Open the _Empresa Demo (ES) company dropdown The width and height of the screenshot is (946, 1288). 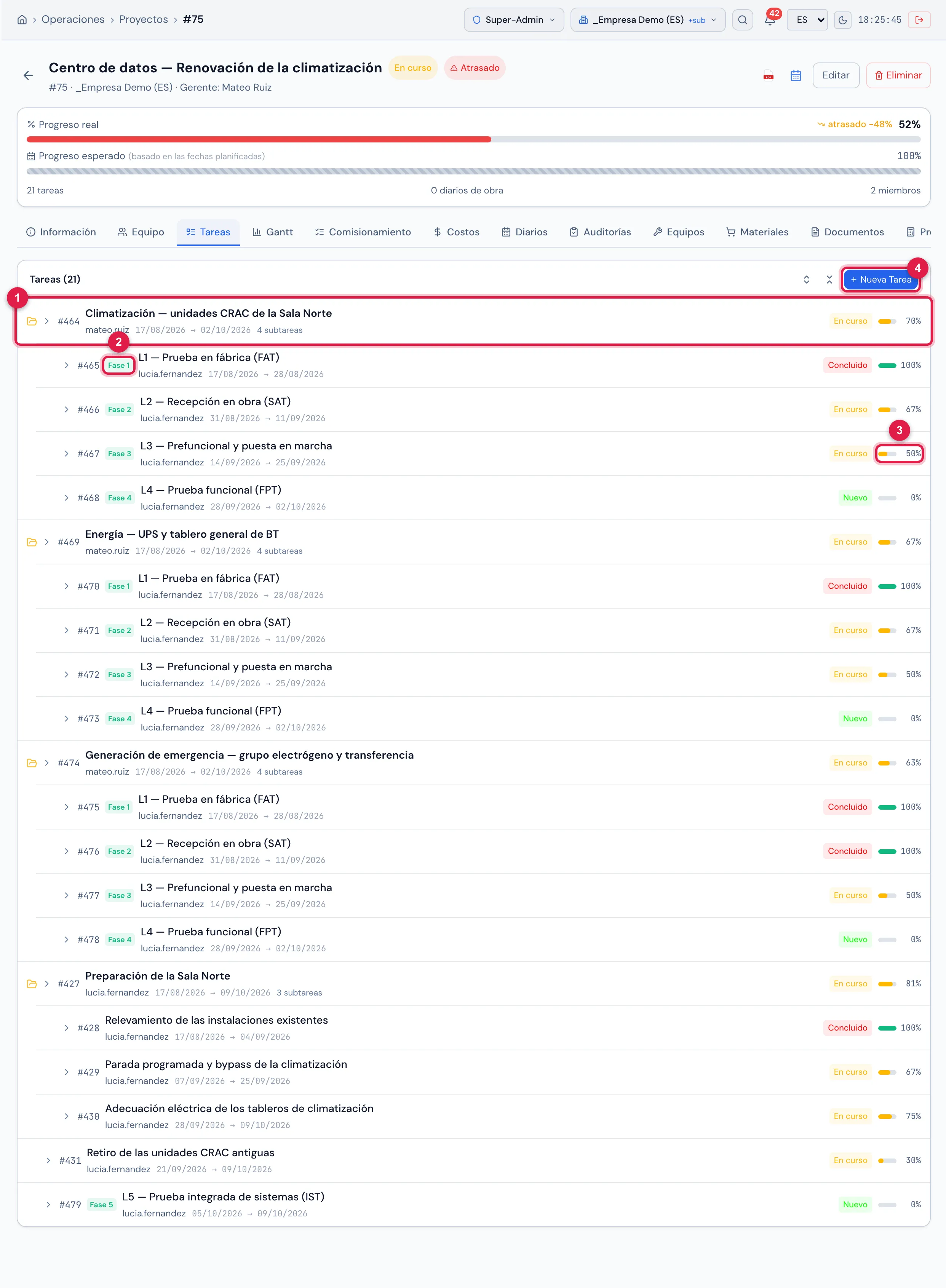(648, 19)
